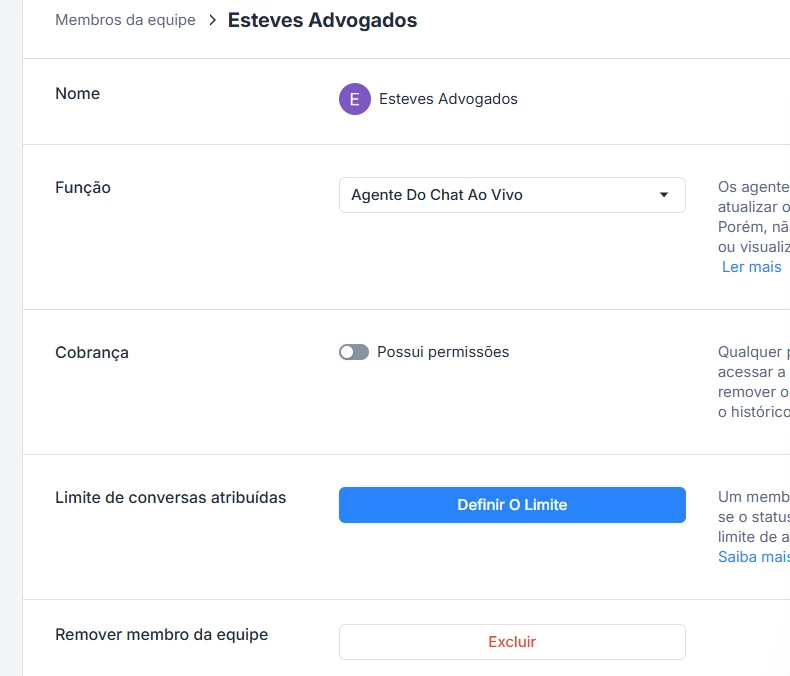Click the role description text above Ler mais
This screenshot has width=790, height=676.
point(754,216)
